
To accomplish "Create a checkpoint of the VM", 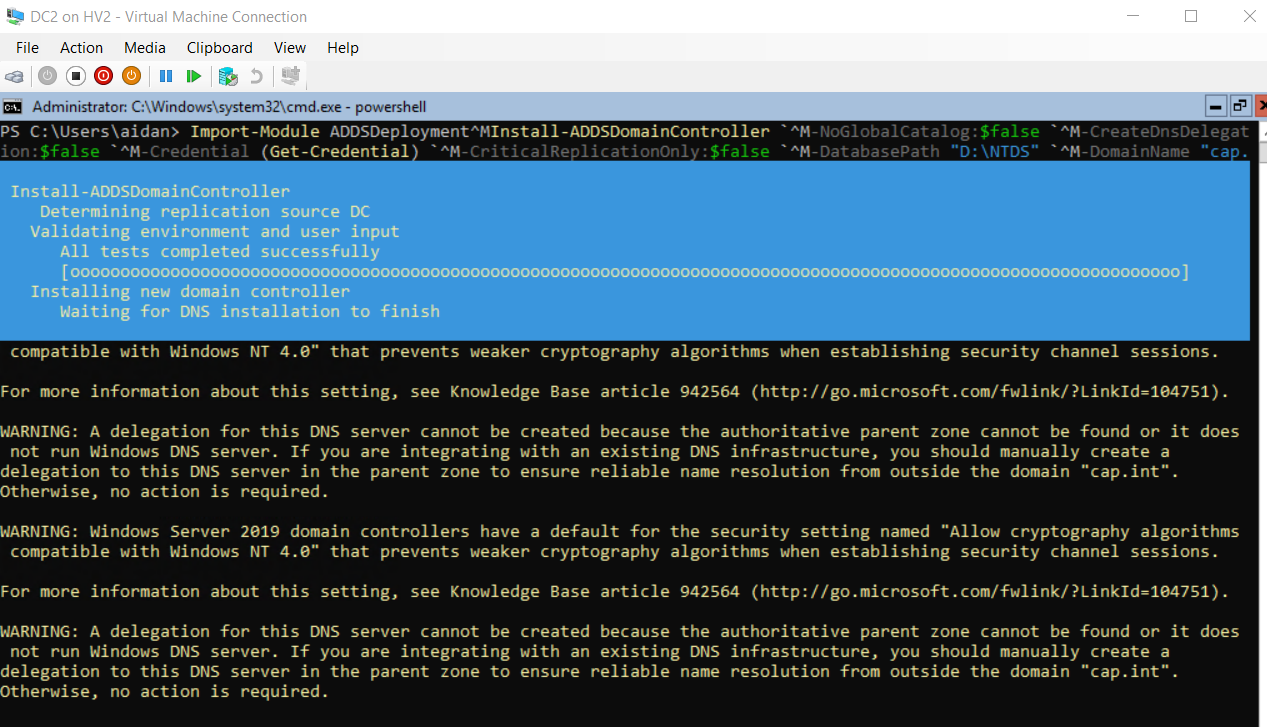I will coord(228,76).
